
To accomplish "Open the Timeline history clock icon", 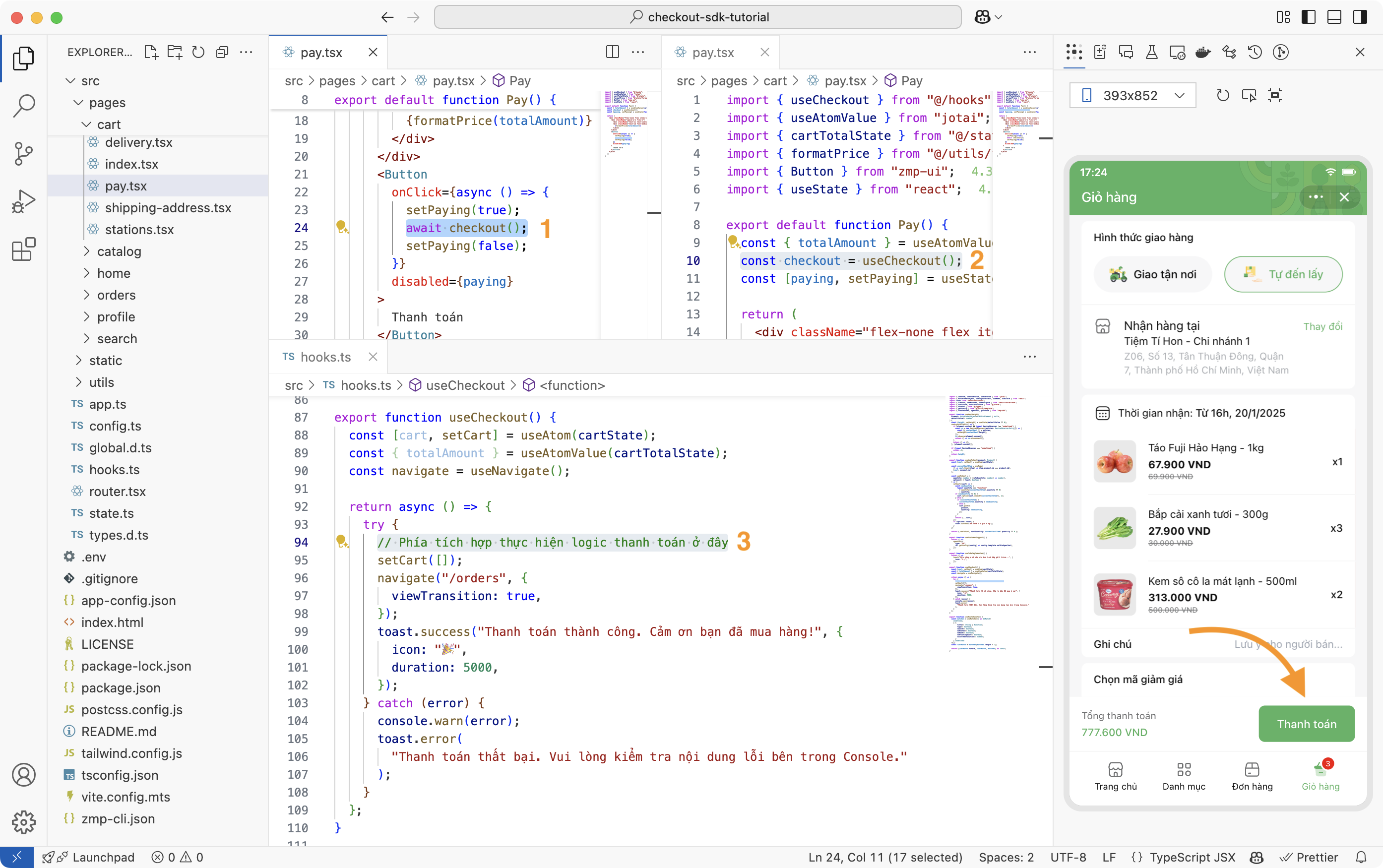I will (1255, 52).
